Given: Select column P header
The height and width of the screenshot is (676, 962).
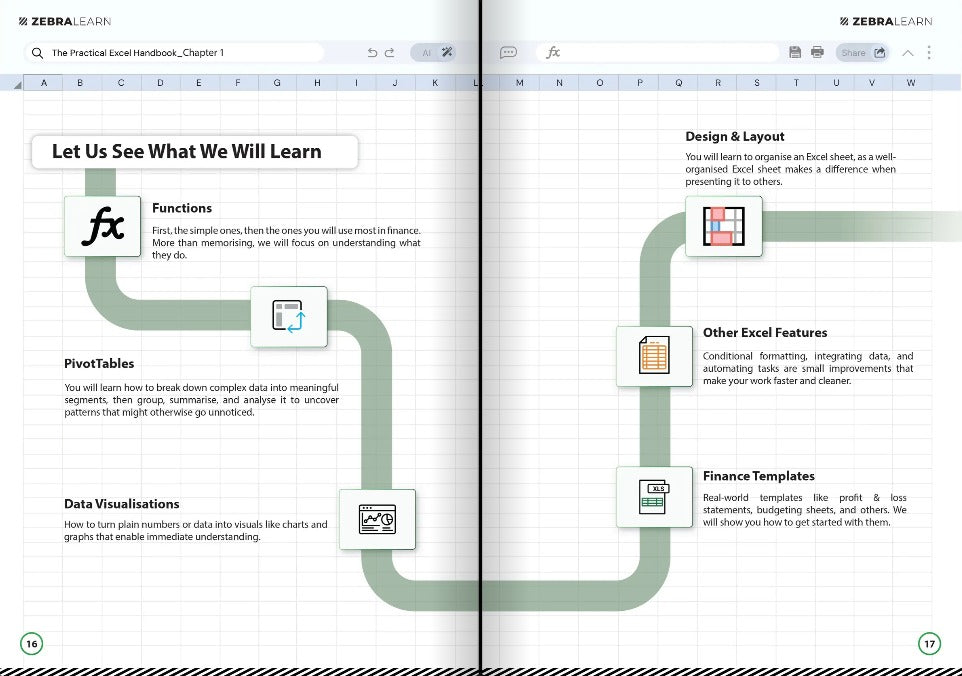Looking at the screenshot, I should pos(640,82).
